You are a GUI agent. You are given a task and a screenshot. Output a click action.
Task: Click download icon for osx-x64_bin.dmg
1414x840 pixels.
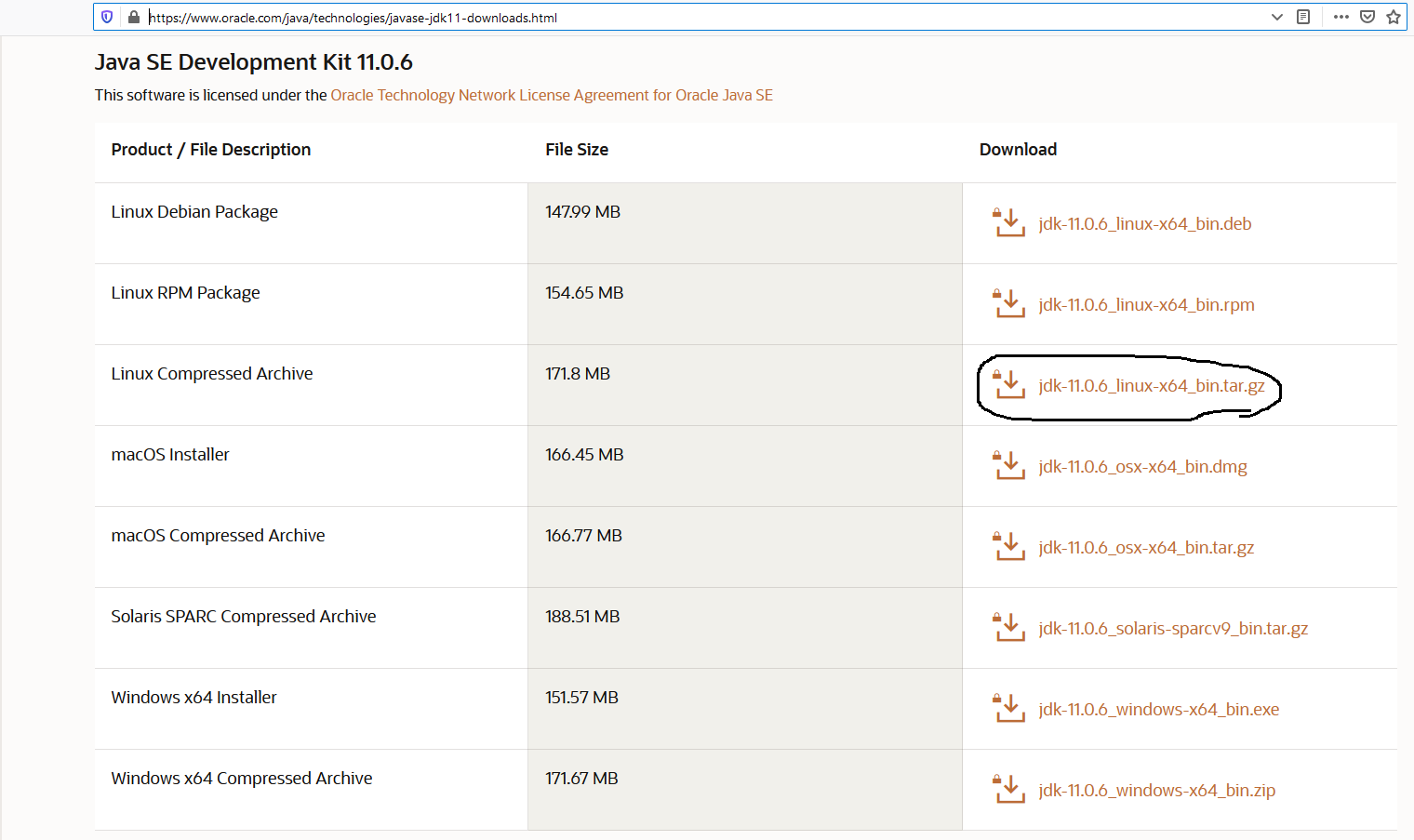pyautogui.click(x=1009, y=465)
